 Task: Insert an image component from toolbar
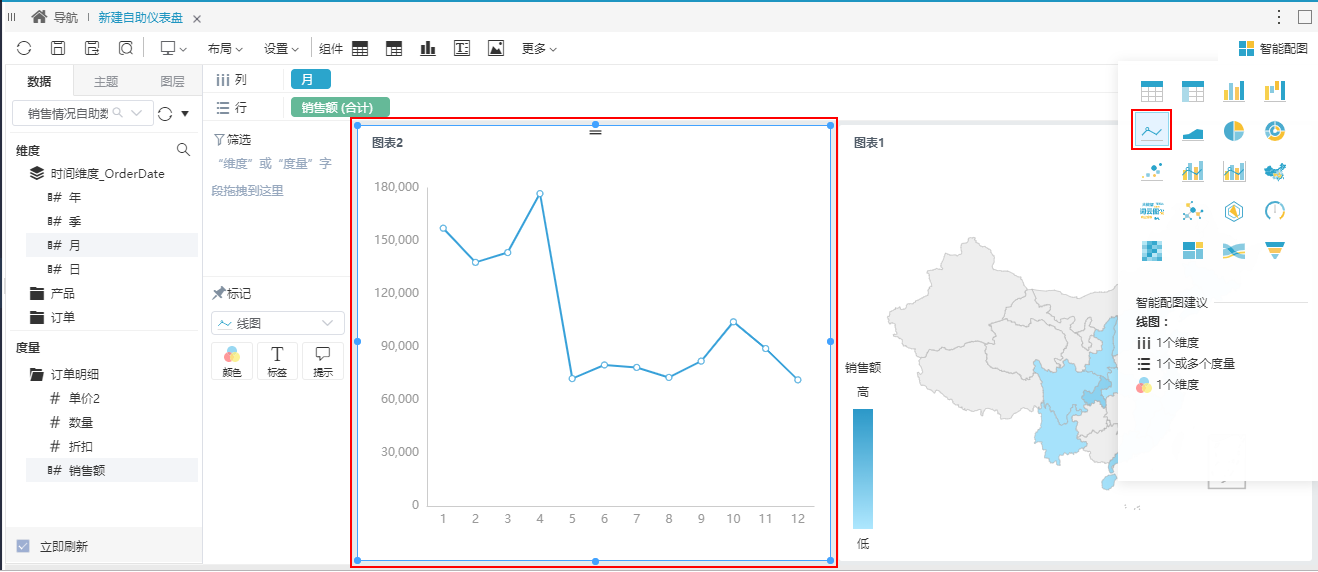[496, 48]
